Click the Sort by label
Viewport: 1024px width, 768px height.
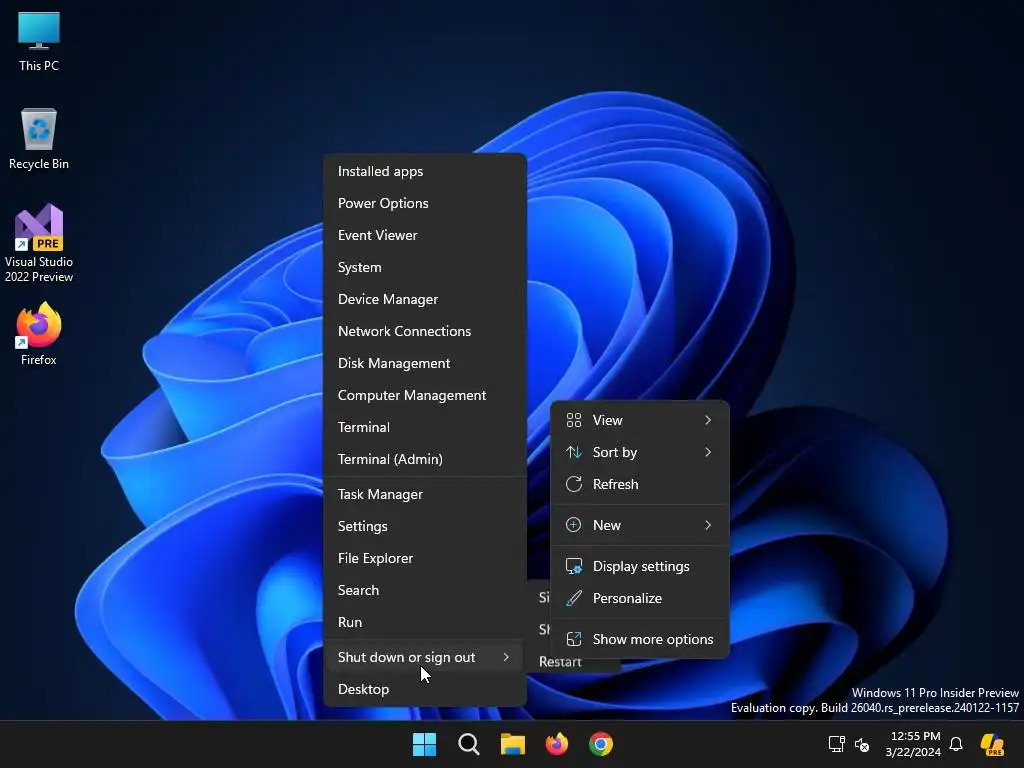coord(615,452)
